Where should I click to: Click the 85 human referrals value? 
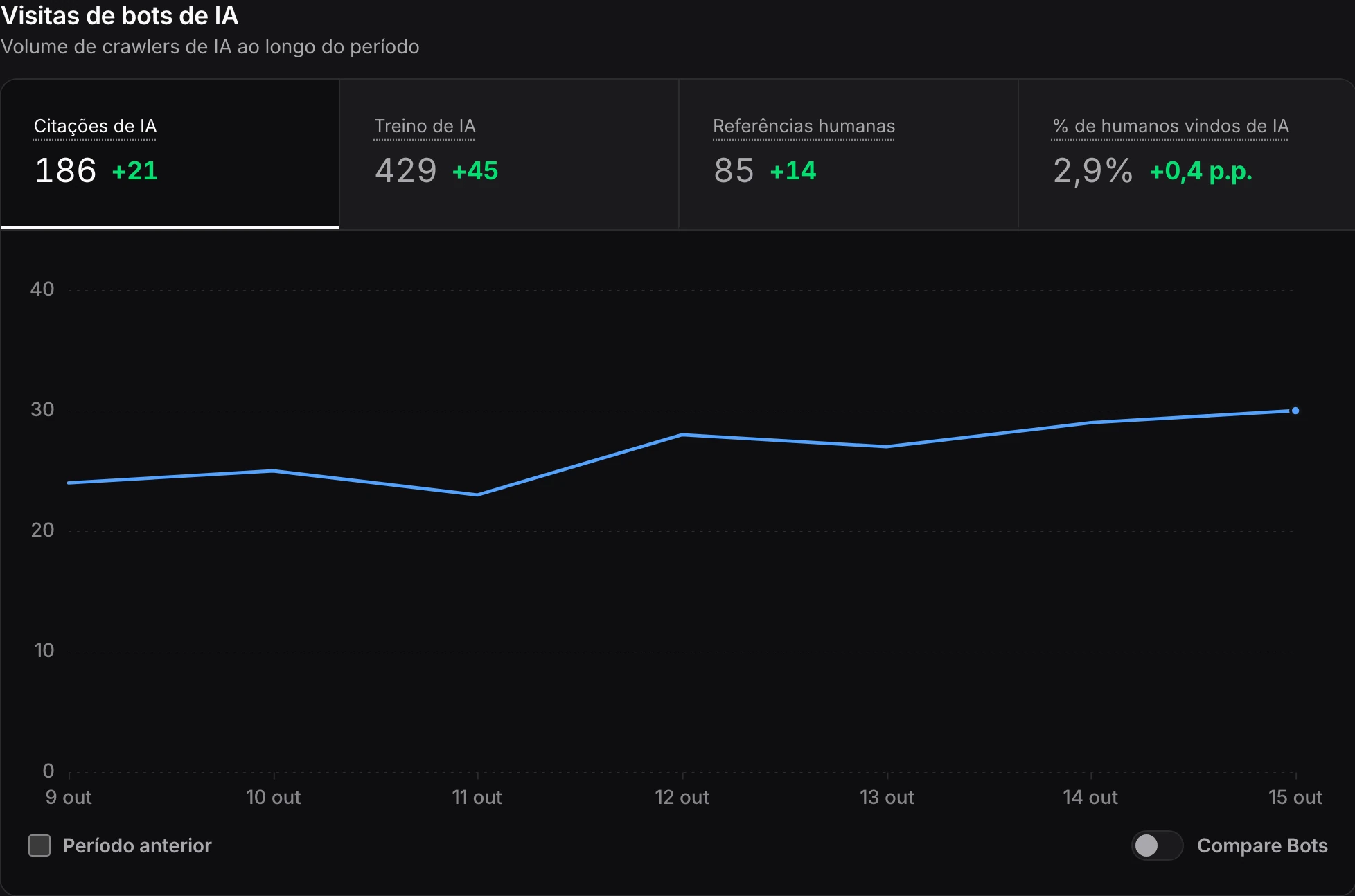click(x=734, y=170)
